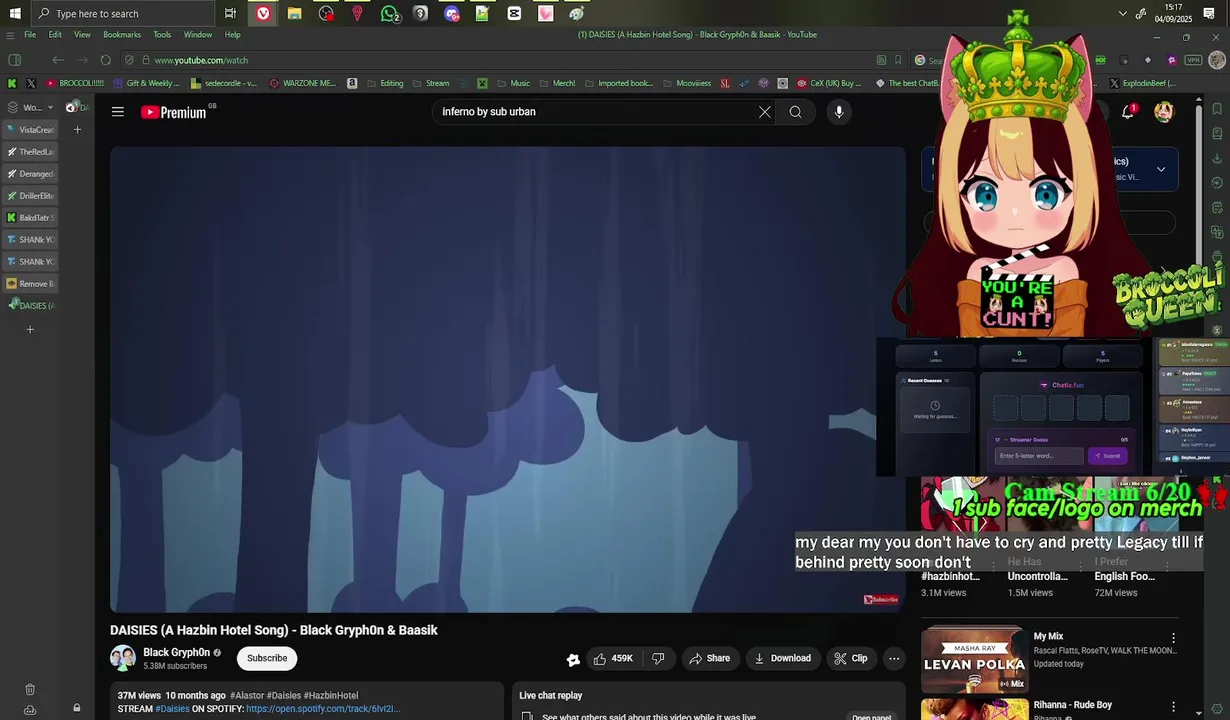Switch to the DrillerElite tab
1230x720 pixels.
coord(31,196)
